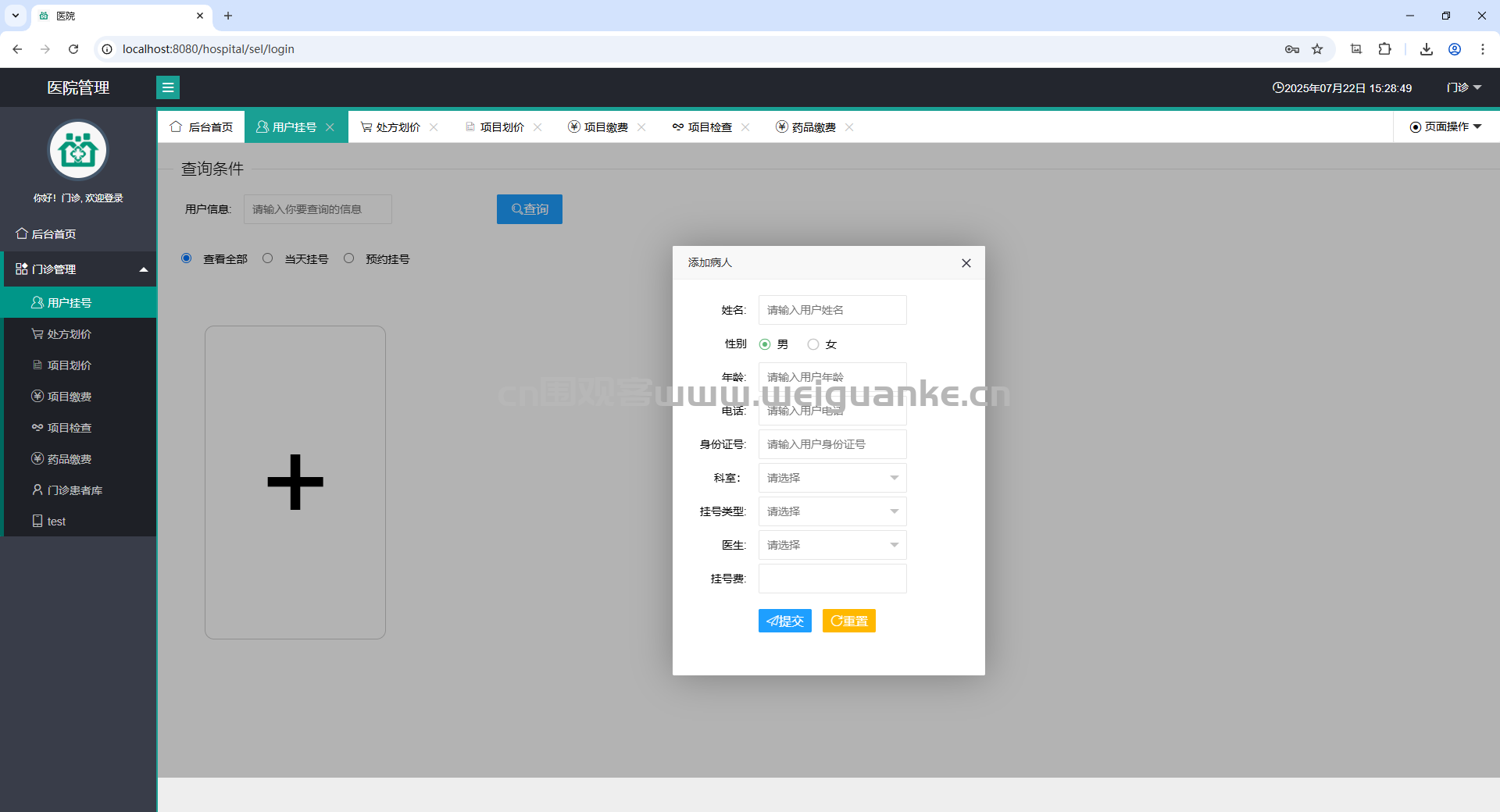This screenshot has width=1500, height=812.
Task: Switch to the 后台首页 tab
Action: pyautogui.click(x=202, y=127)
